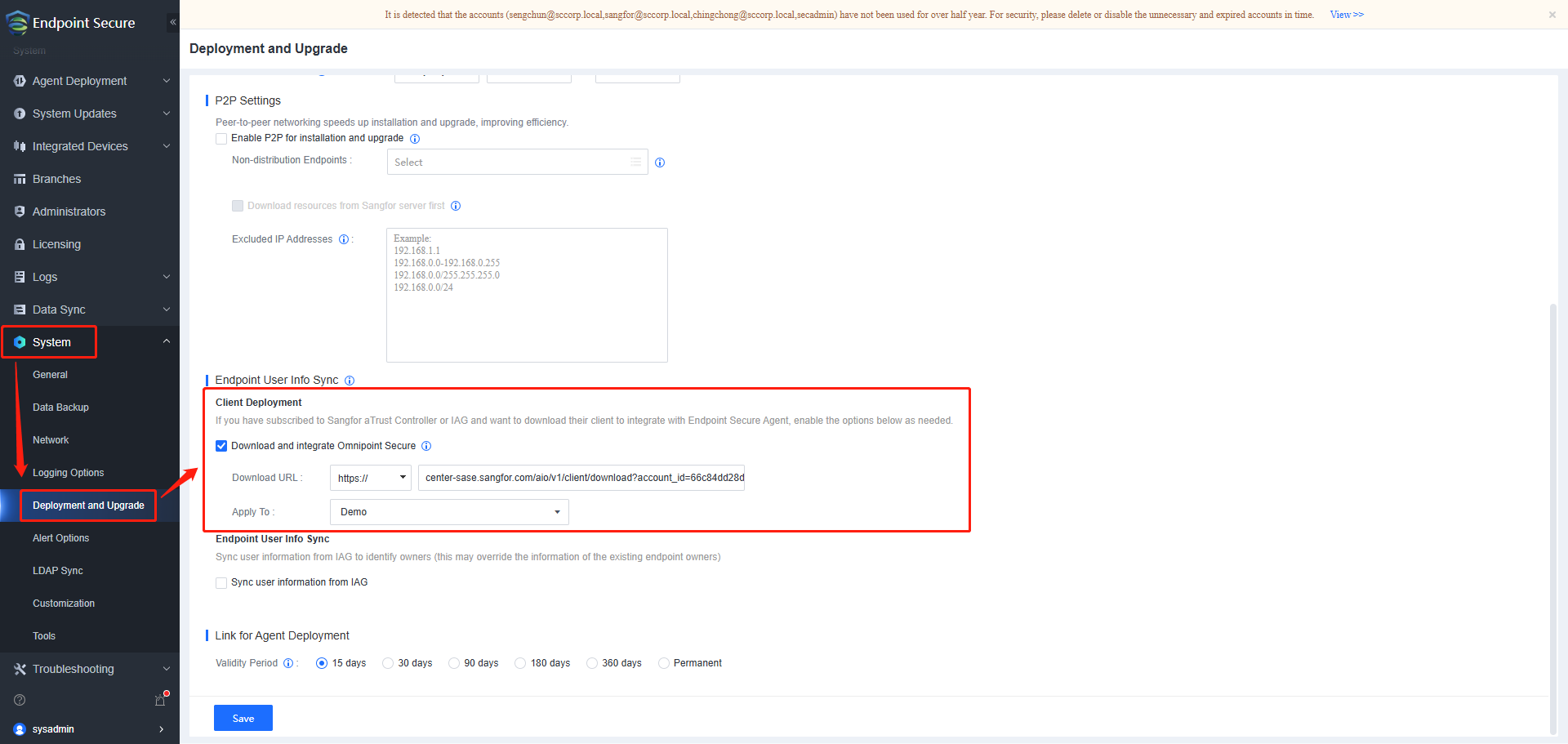Select 90 days validity period
The width and height of the screenshot is (1568, 744).
[454, 663]
